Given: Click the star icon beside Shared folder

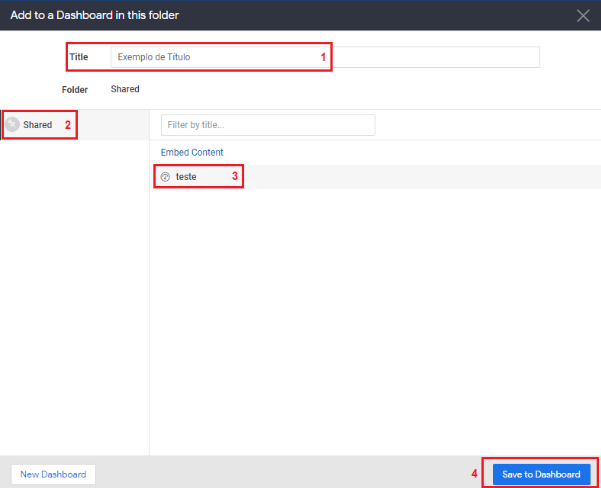Looking at the screenshot, I should point(12,125).
